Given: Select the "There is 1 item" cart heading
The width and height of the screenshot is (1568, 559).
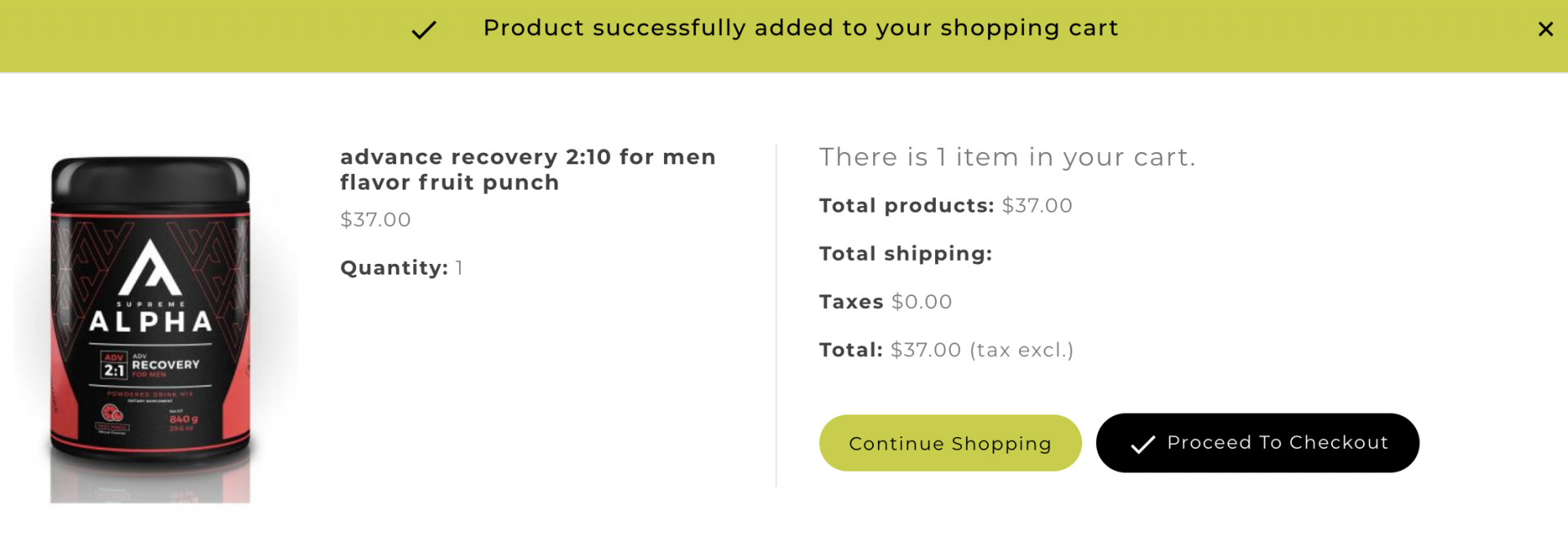Looking at the screenshot, I should click(1007, 157).
